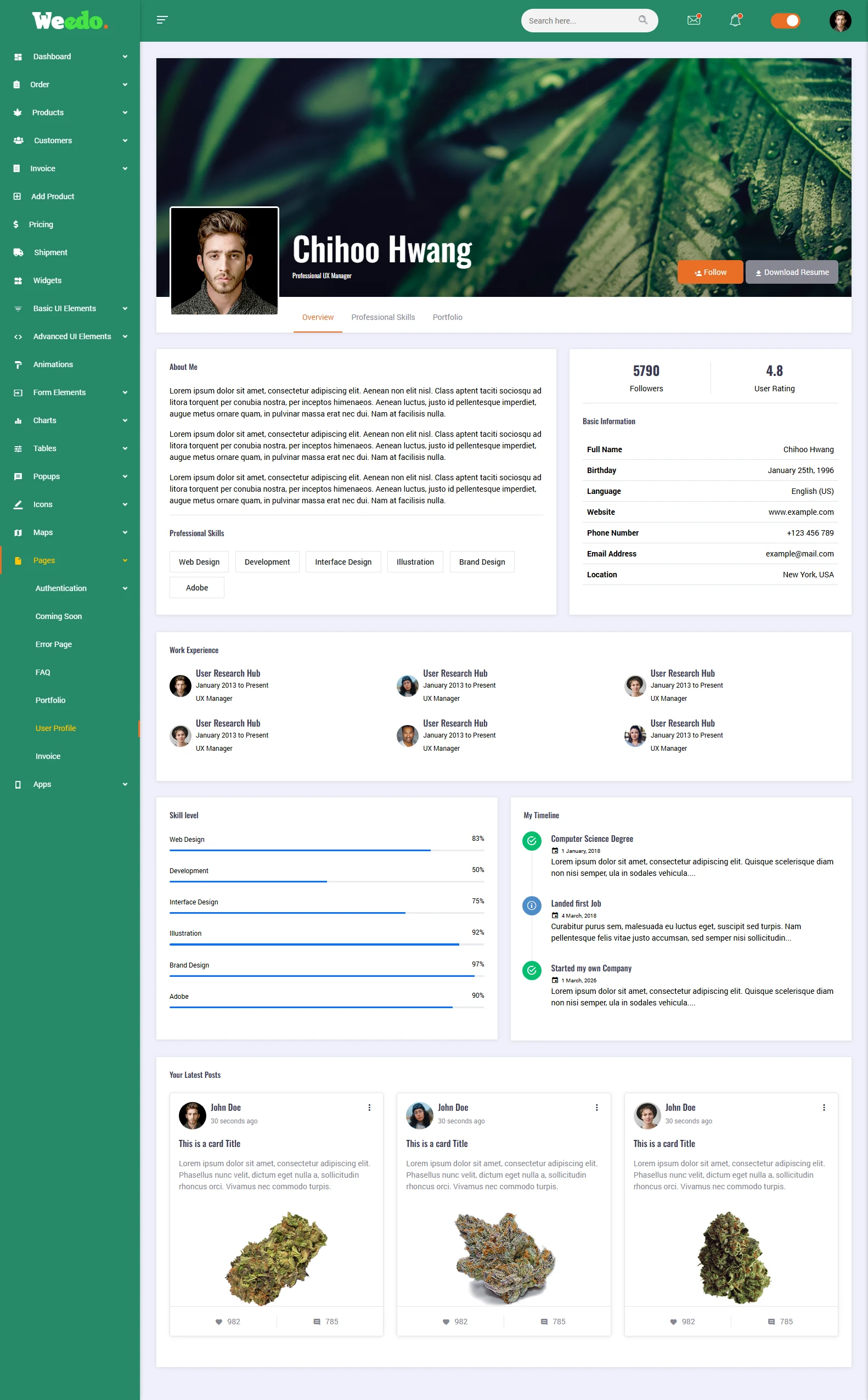Click the example@mail.com email value
Image resolution: width=868 pixels, height=1400 pixels.
[799, 554]
